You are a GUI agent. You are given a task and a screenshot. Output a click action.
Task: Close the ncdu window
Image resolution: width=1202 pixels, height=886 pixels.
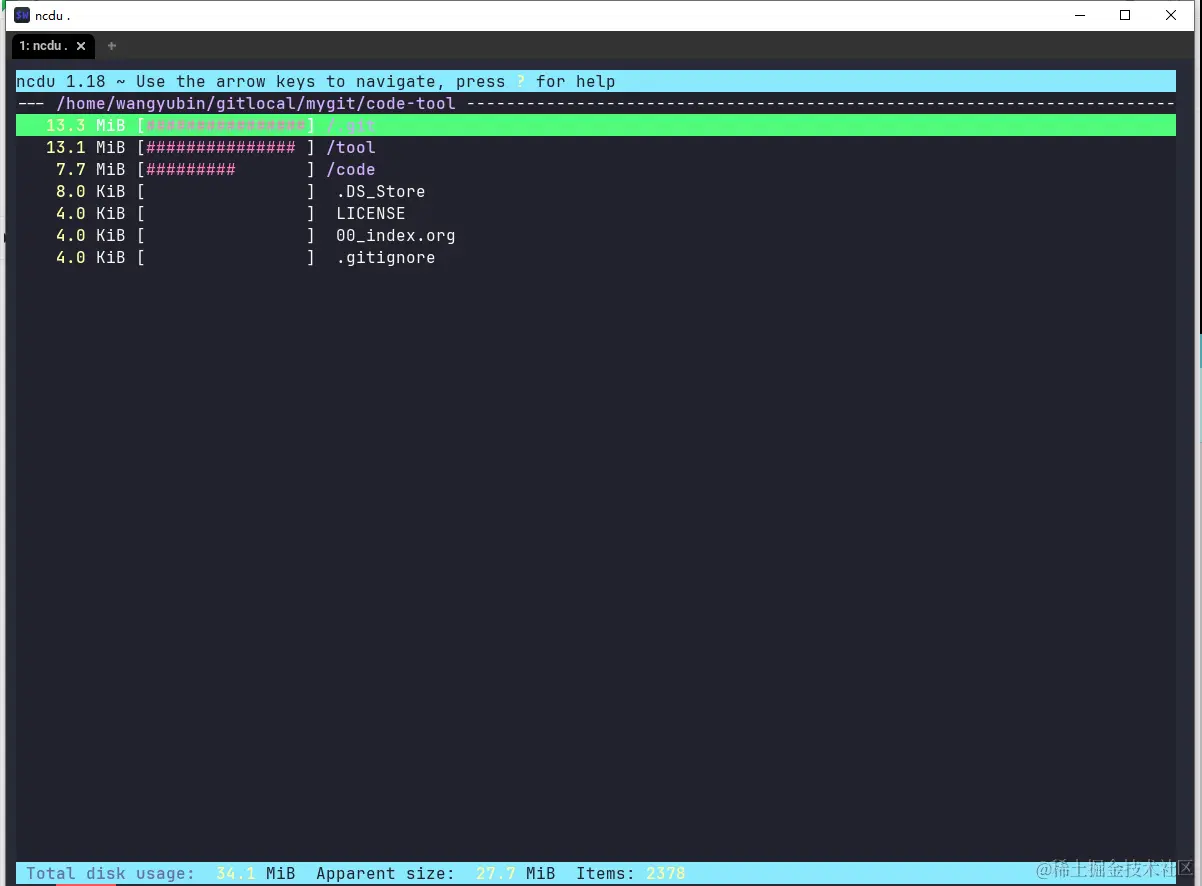pos(1171,15)
